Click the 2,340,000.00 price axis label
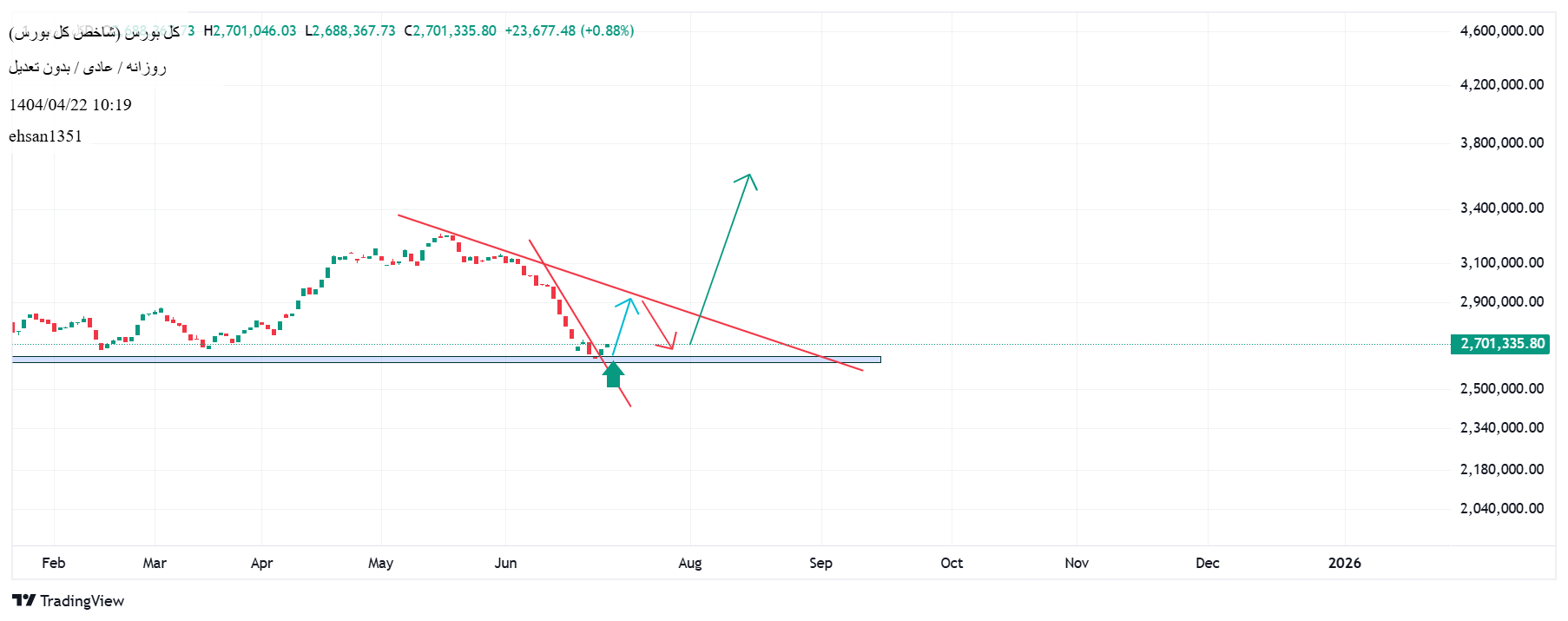 coord(1502,427)
